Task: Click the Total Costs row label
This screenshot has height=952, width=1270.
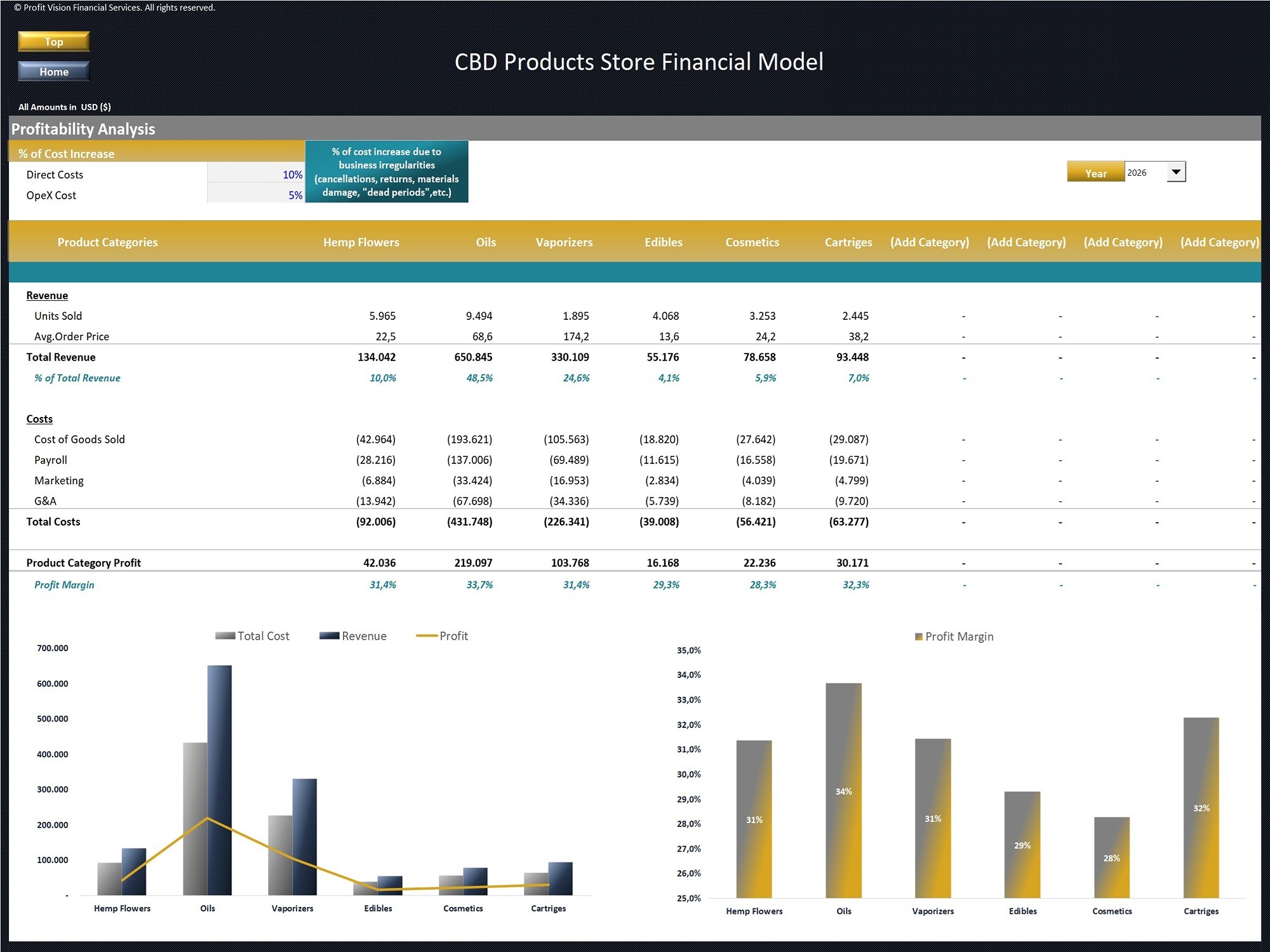Action: 53,522
